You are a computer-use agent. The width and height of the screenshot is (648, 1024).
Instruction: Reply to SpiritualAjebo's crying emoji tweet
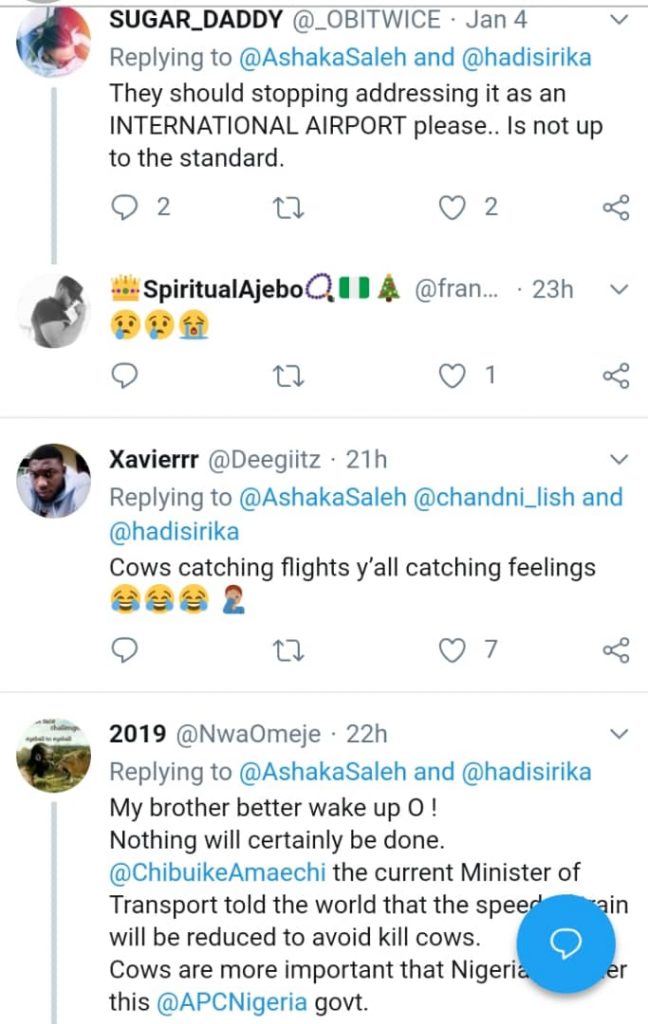tap(125, 375)
